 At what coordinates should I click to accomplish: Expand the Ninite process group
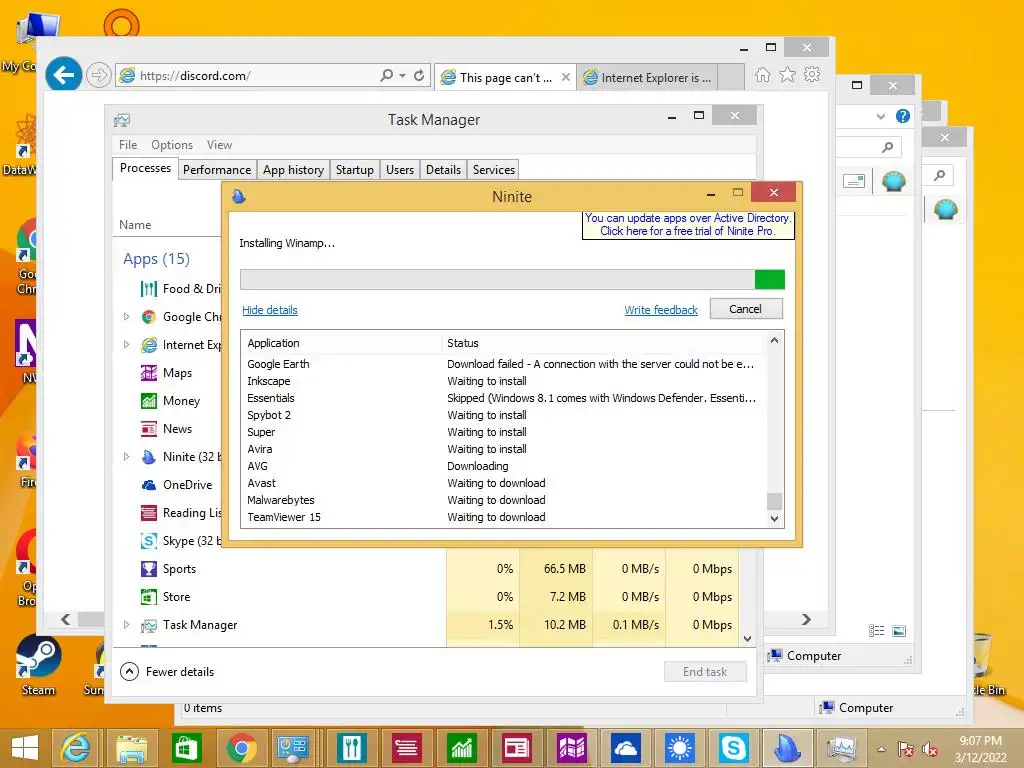pos(126,456)
